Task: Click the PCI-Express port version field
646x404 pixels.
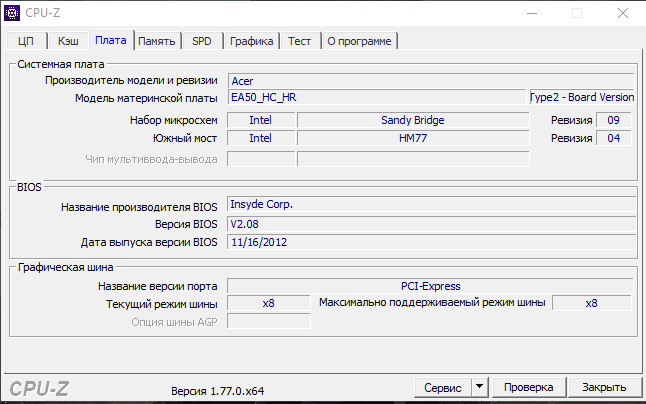Action: click(430, 286)
